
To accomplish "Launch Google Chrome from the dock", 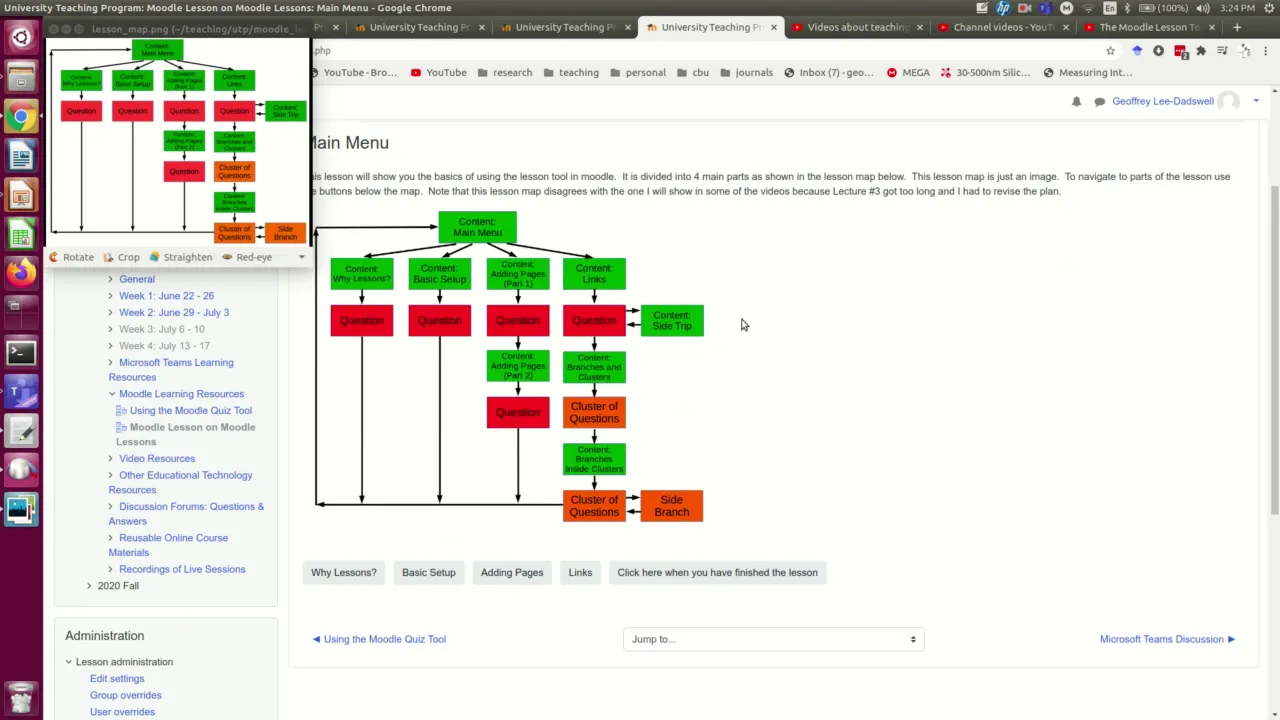I will tap(21, 117).
